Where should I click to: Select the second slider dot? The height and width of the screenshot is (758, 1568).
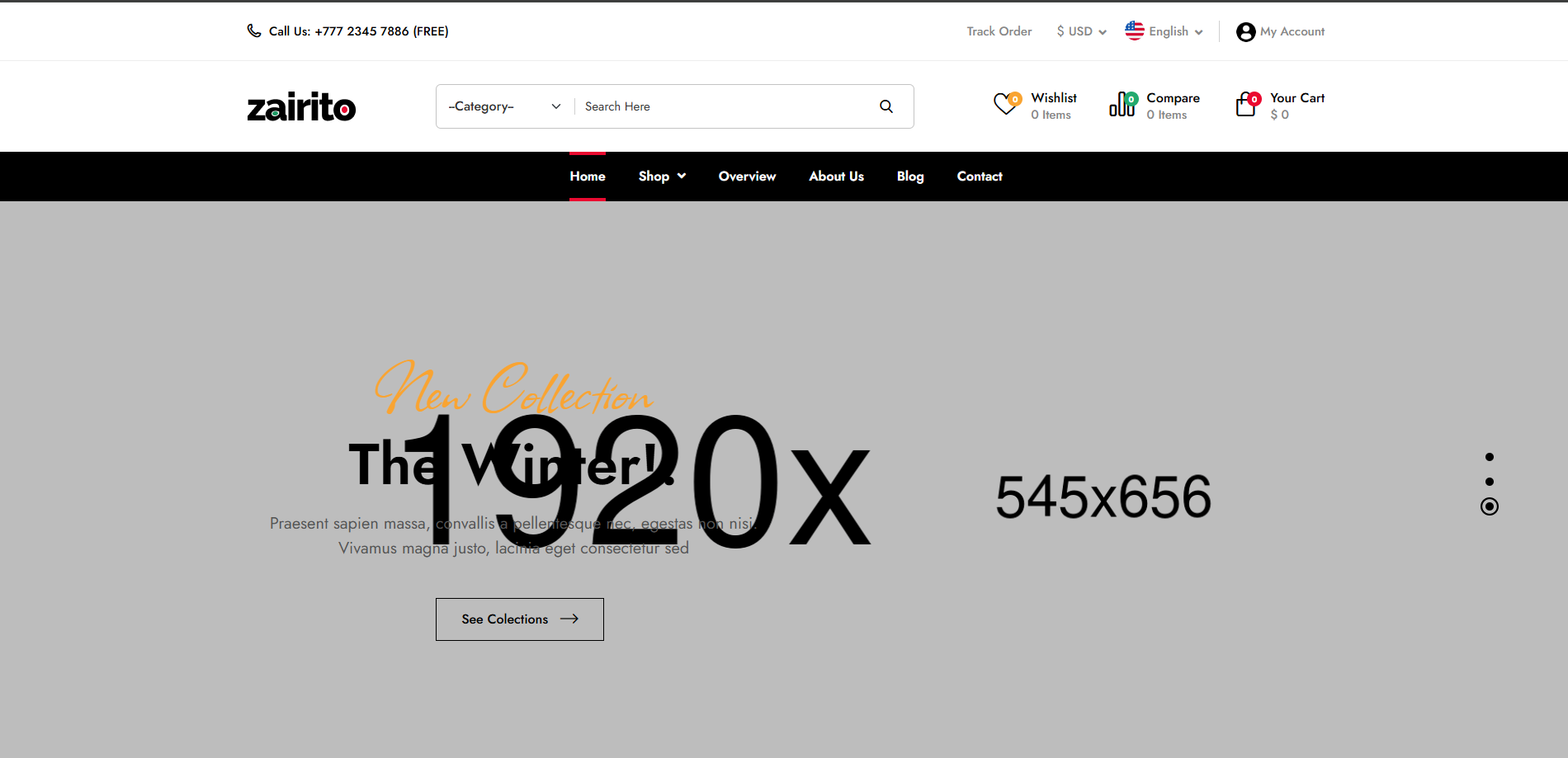tap(1490, 482)
